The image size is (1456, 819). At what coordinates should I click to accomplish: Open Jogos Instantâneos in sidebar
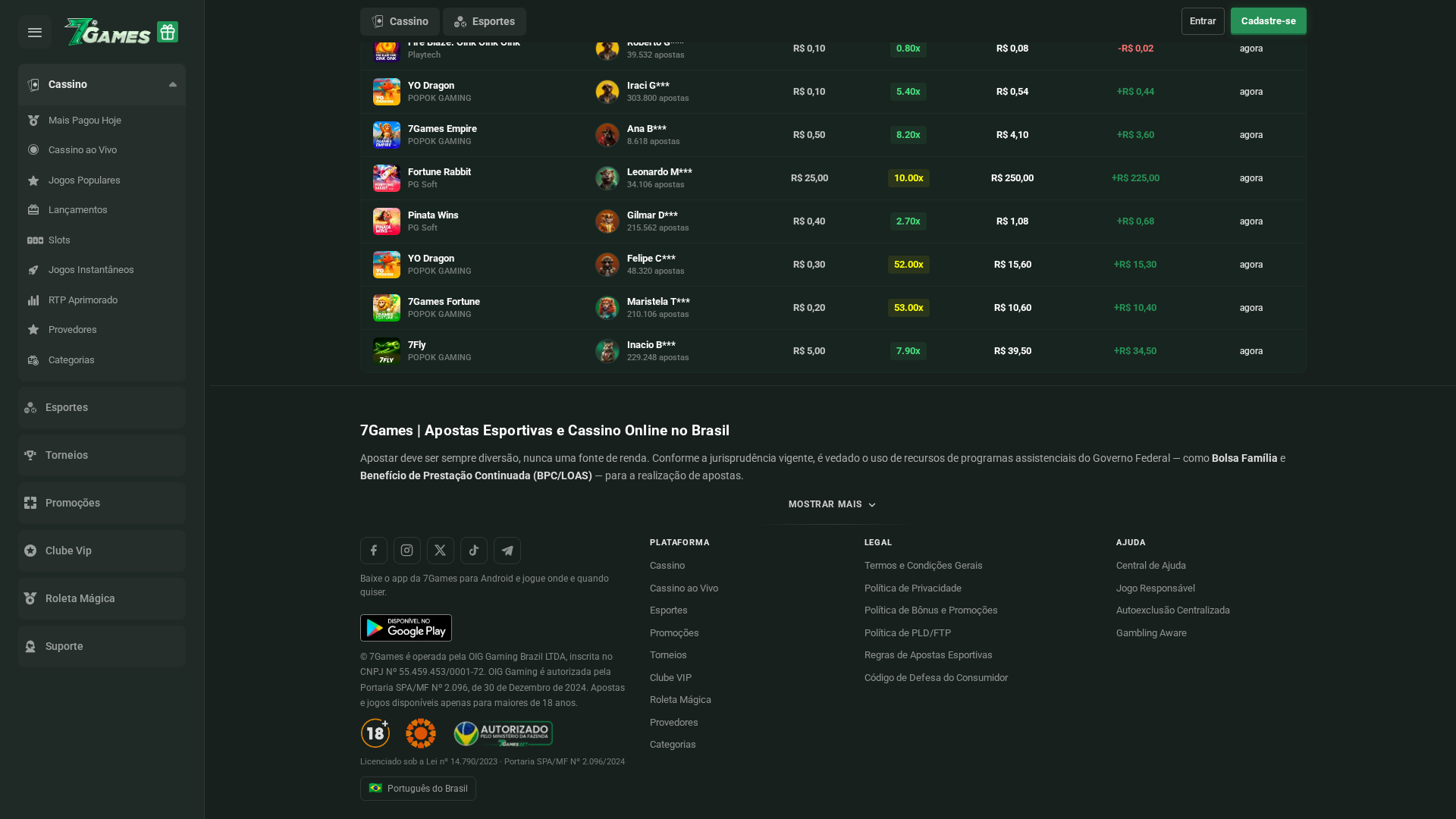(102, 270)
